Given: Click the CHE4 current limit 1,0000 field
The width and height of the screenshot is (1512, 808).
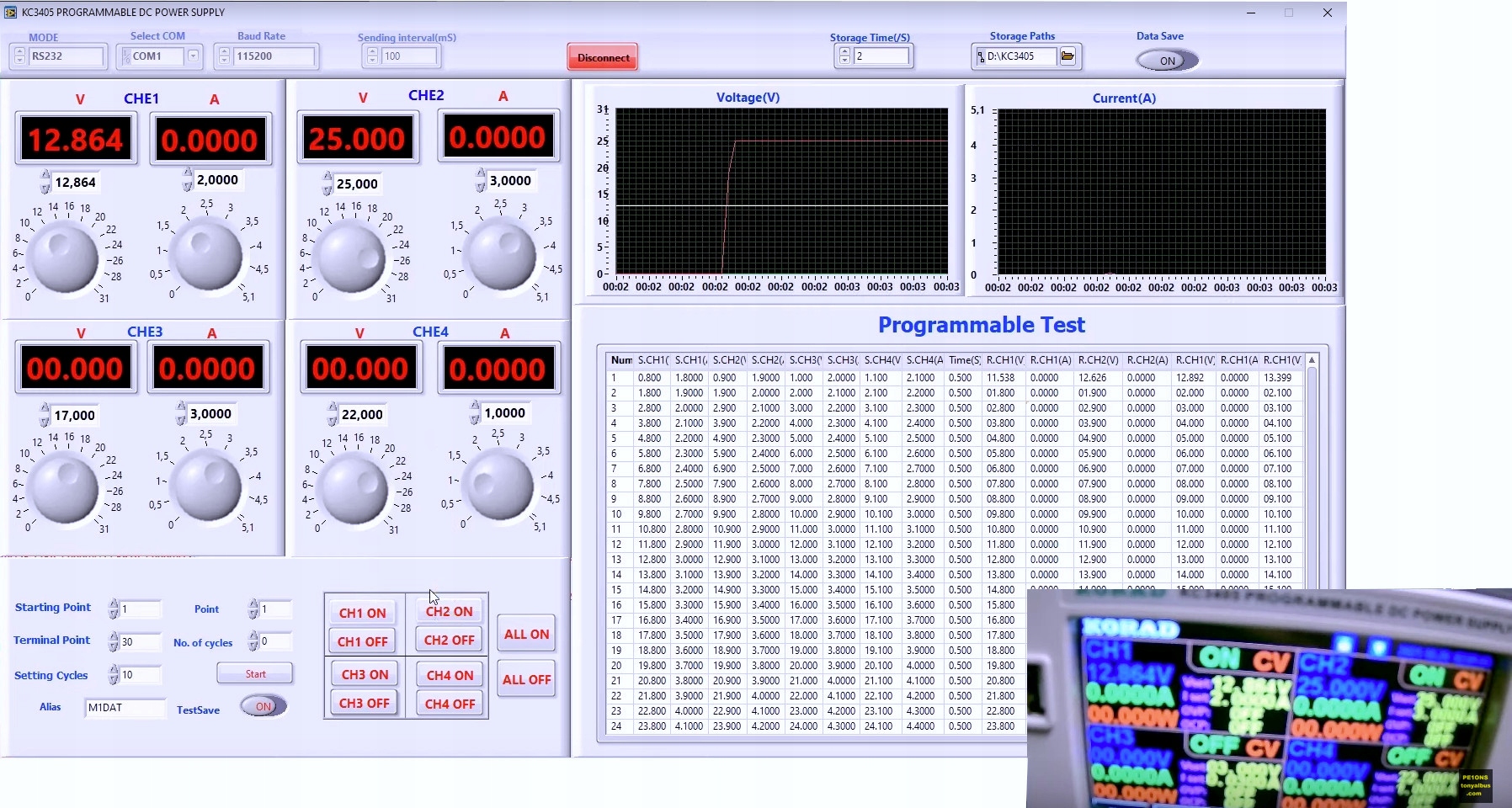Looking at the screenshot, I should [505, 412].
